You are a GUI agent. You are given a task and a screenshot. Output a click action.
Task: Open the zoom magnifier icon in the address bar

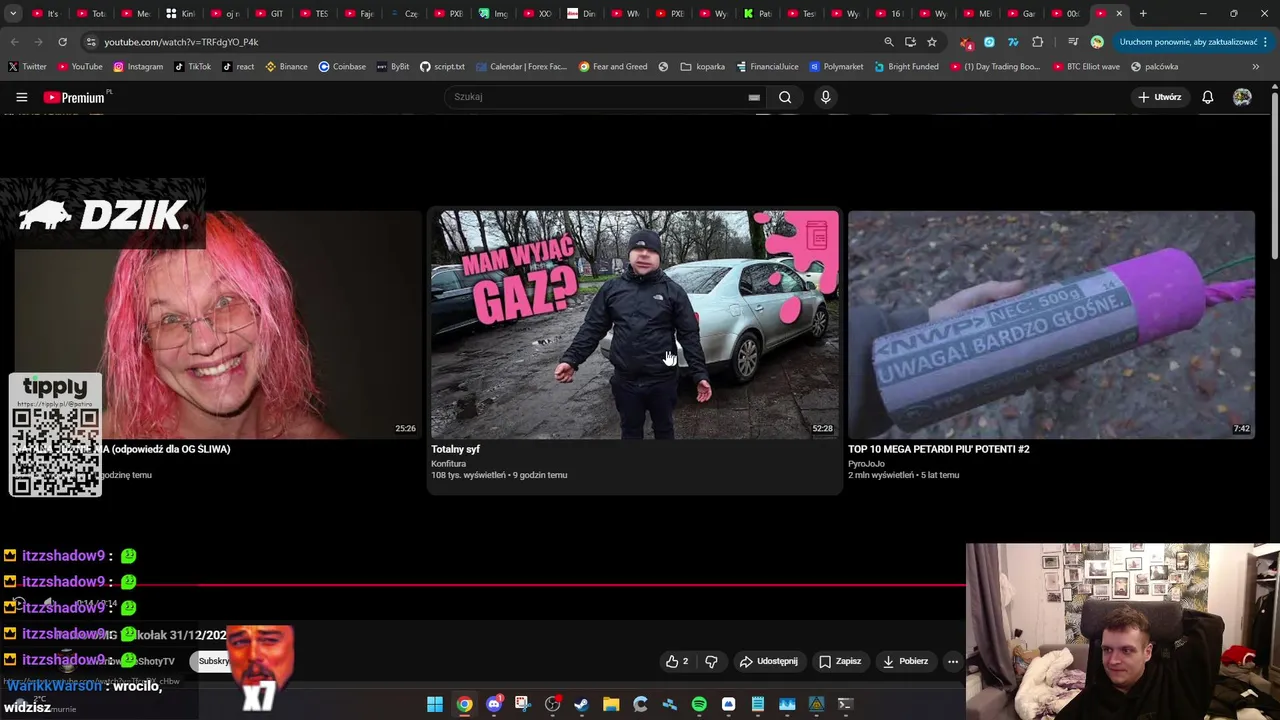888,42
